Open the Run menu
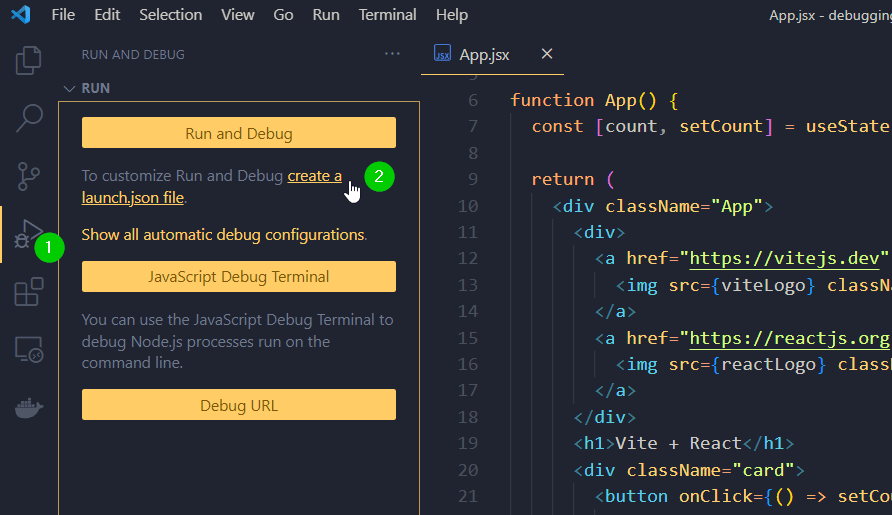This screenshot has width=892, height=515. coord(326,15)
